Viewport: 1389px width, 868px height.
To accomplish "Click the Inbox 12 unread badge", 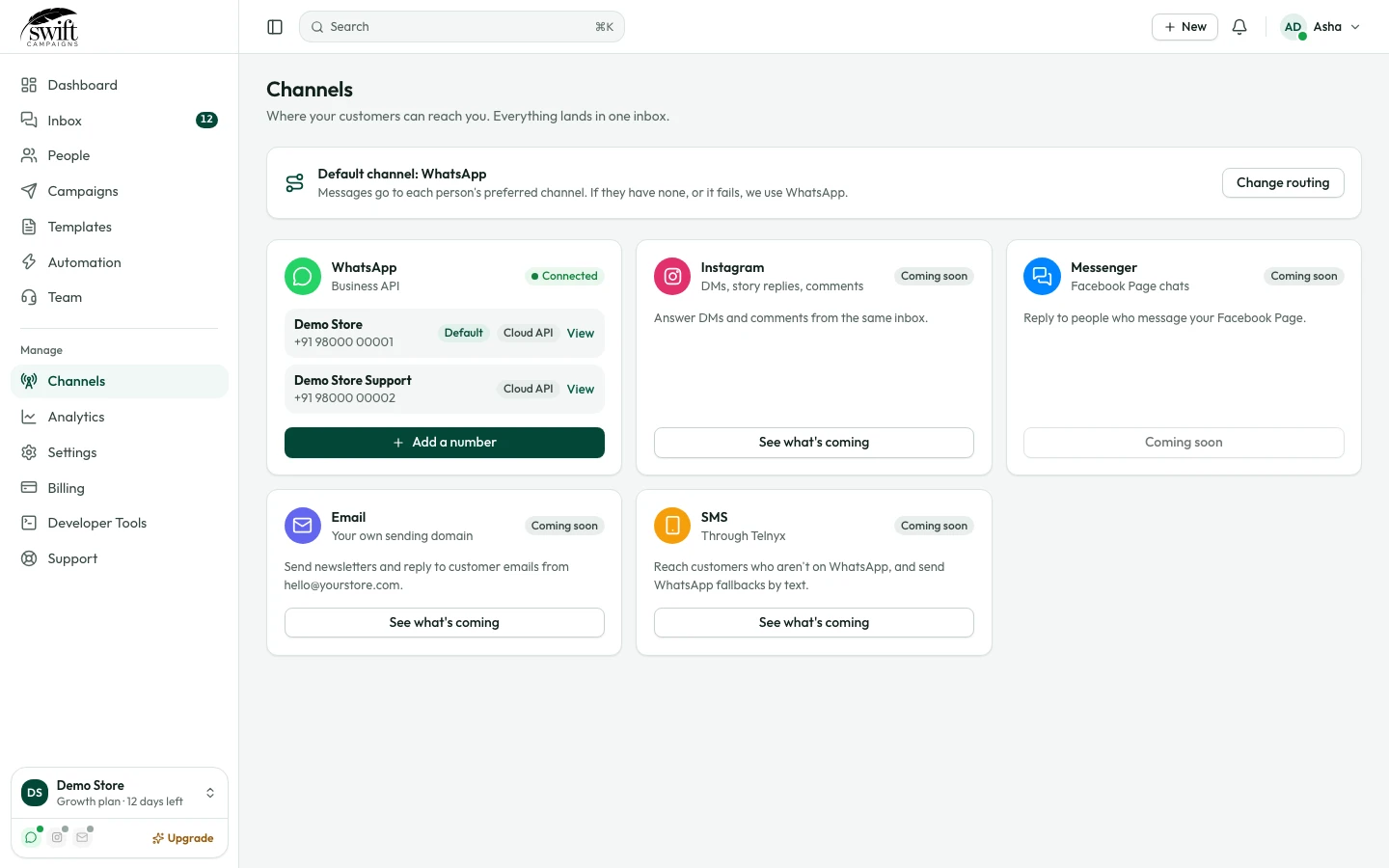I will pos(206,120).
